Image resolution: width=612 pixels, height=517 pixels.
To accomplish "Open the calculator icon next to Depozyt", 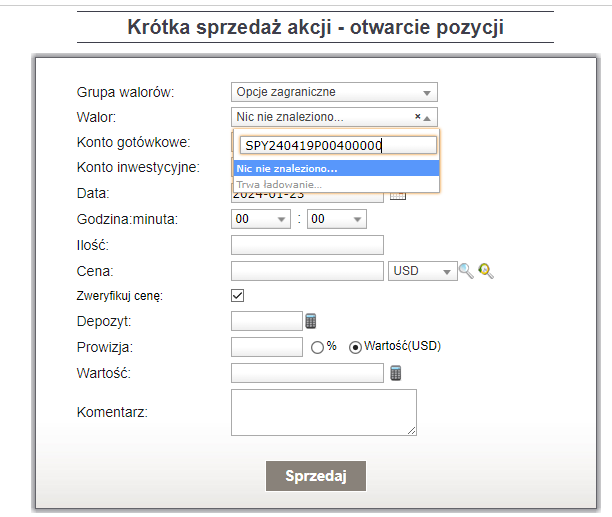I will (x=311, y=321).
